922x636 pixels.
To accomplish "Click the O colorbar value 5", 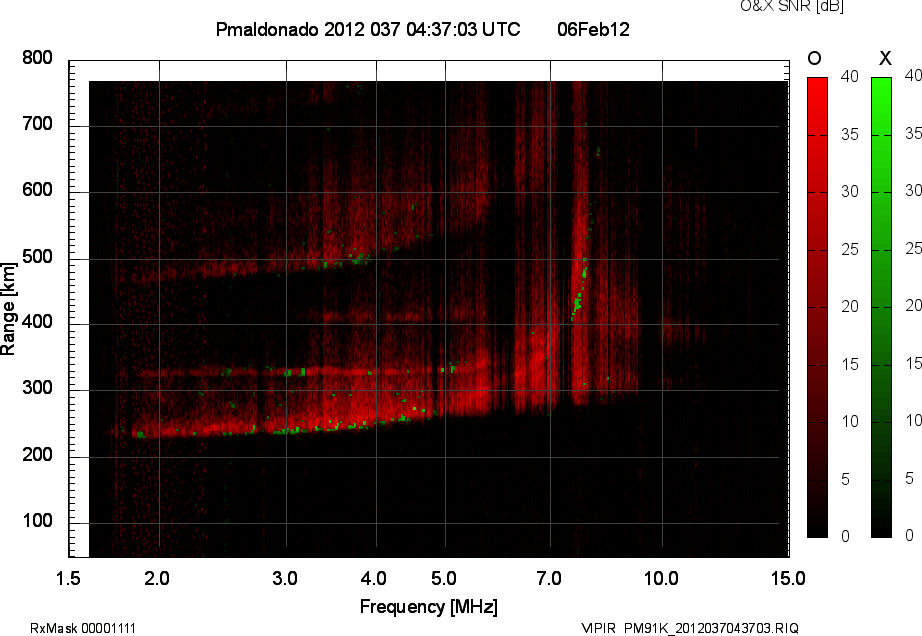I will pyautogui.click(x=846, y=480).
